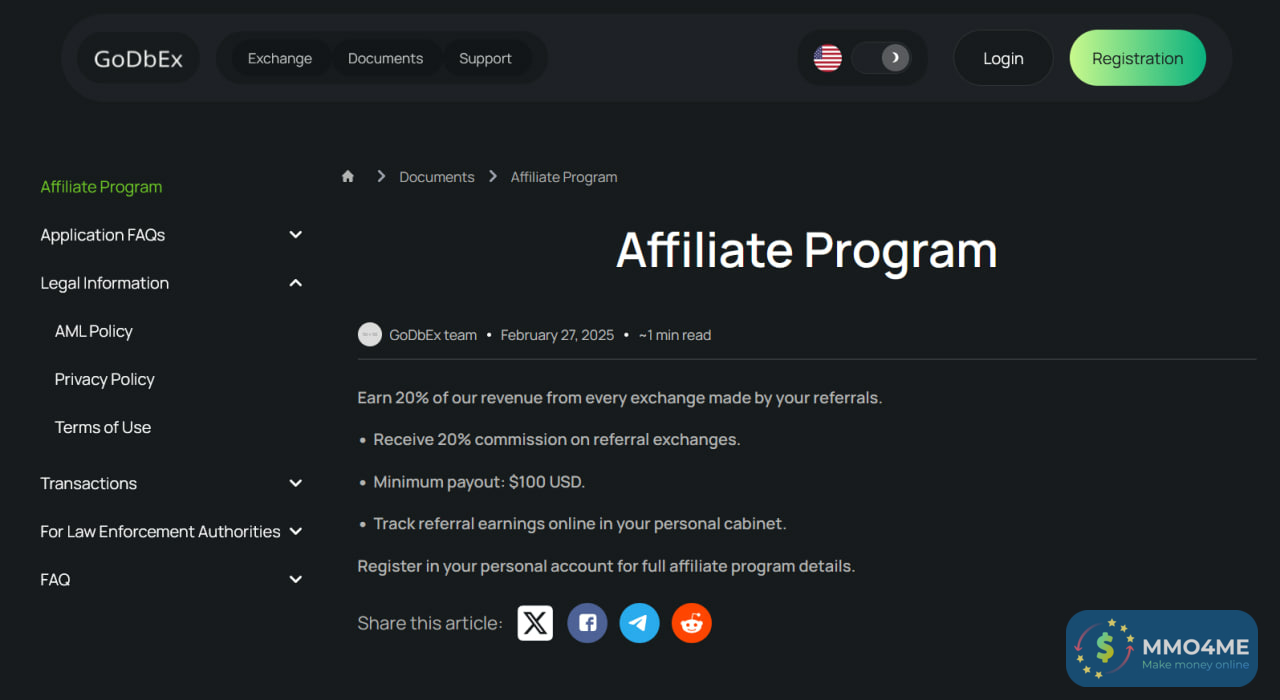This screenshot has height=700, width=1280.
Task: Collapse the Legal Information section chevron
Action: (295, 283)
